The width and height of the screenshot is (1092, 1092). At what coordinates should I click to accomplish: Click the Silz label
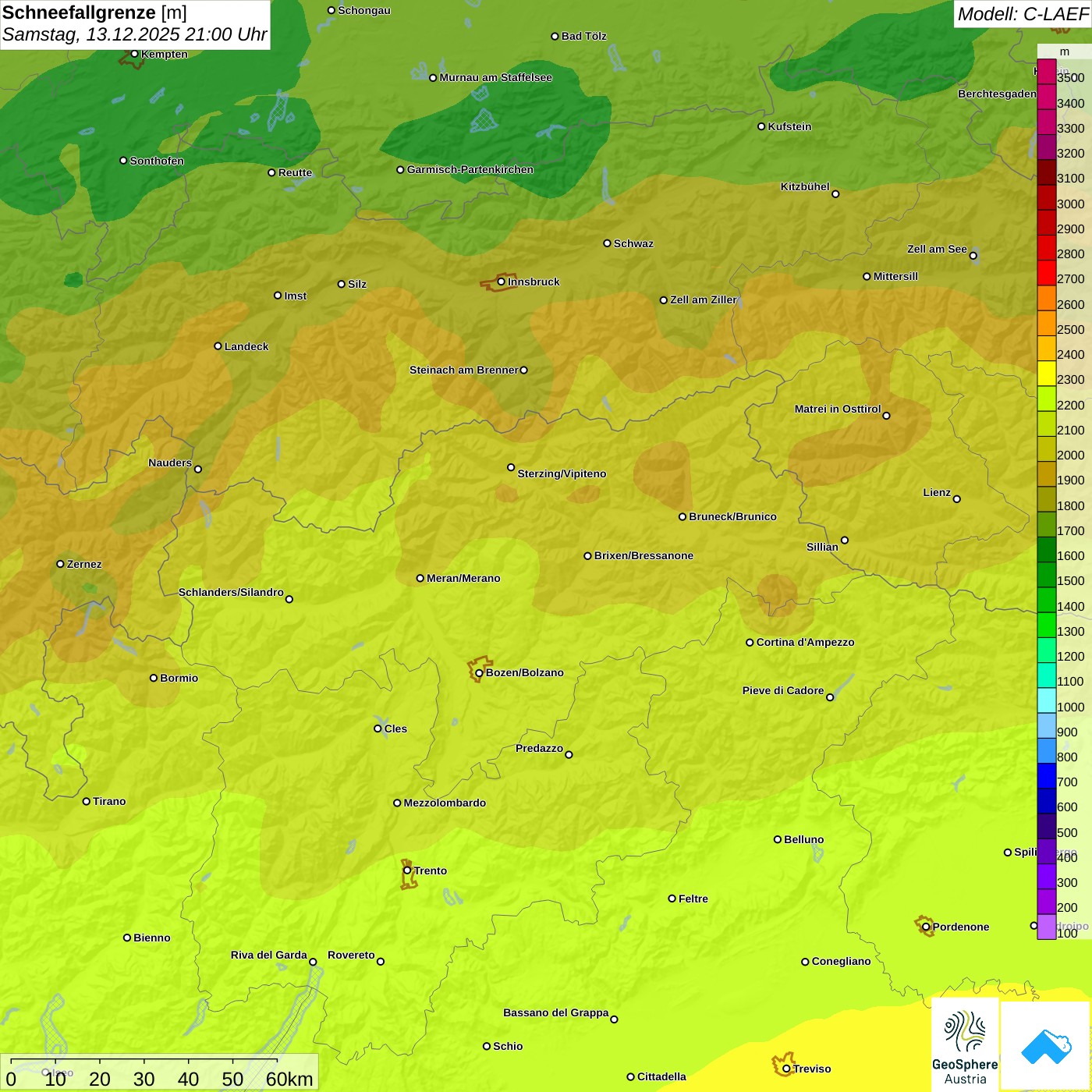[x=357, y=284]
